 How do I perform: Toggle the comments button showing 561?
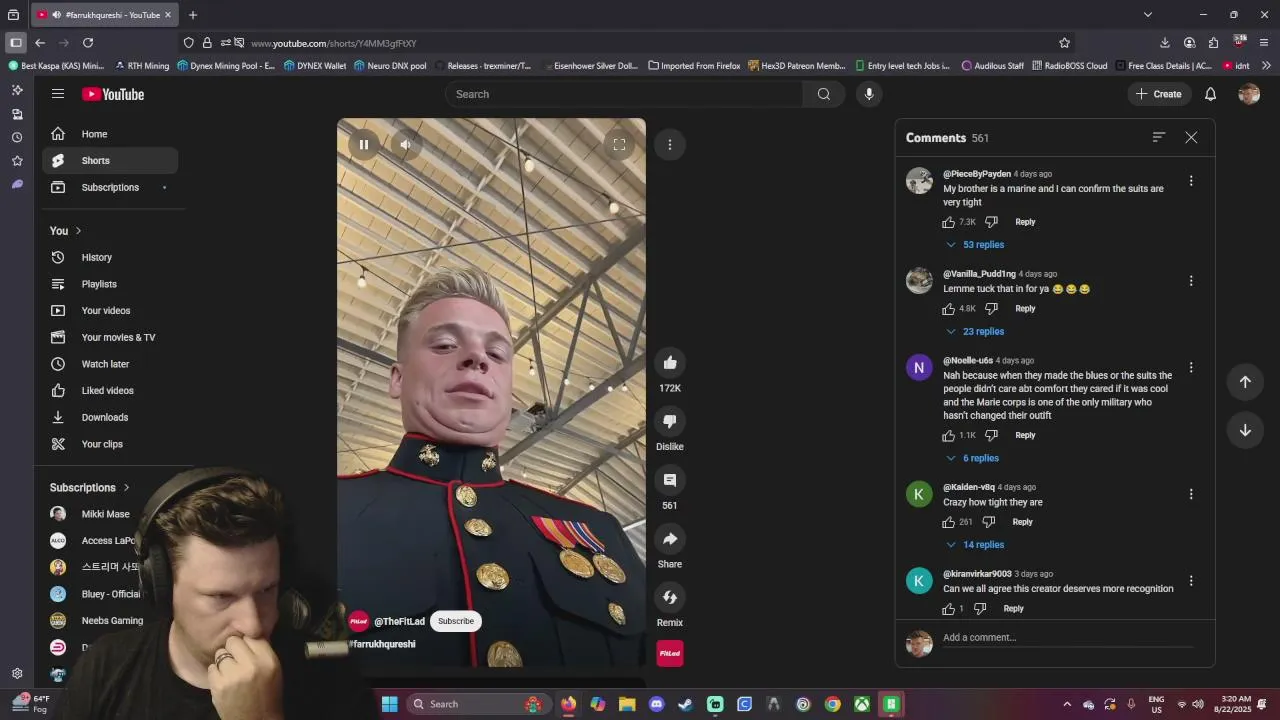(670, 480)
